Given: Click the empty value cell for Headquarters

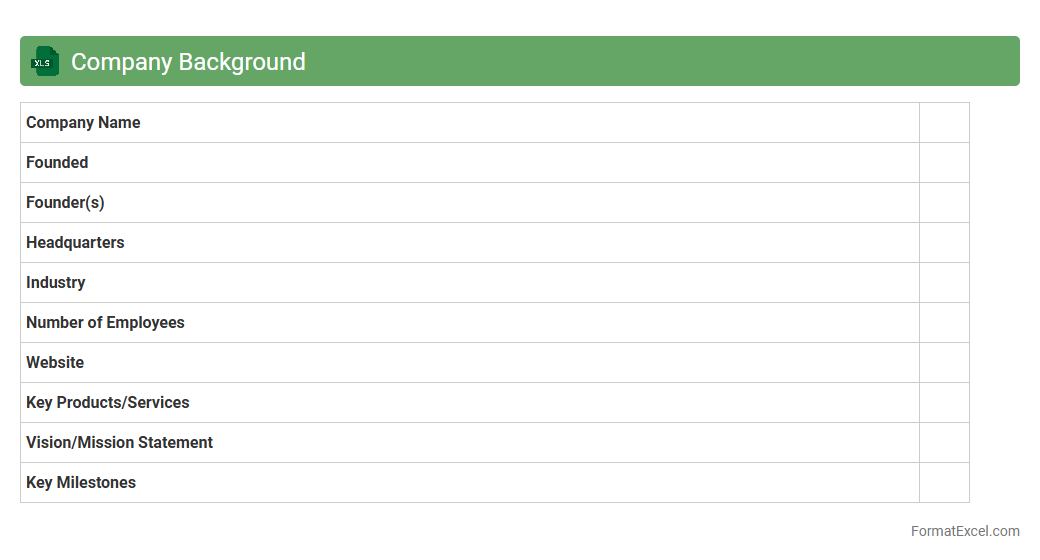Looking at the screenshot, I should point(944,243).
